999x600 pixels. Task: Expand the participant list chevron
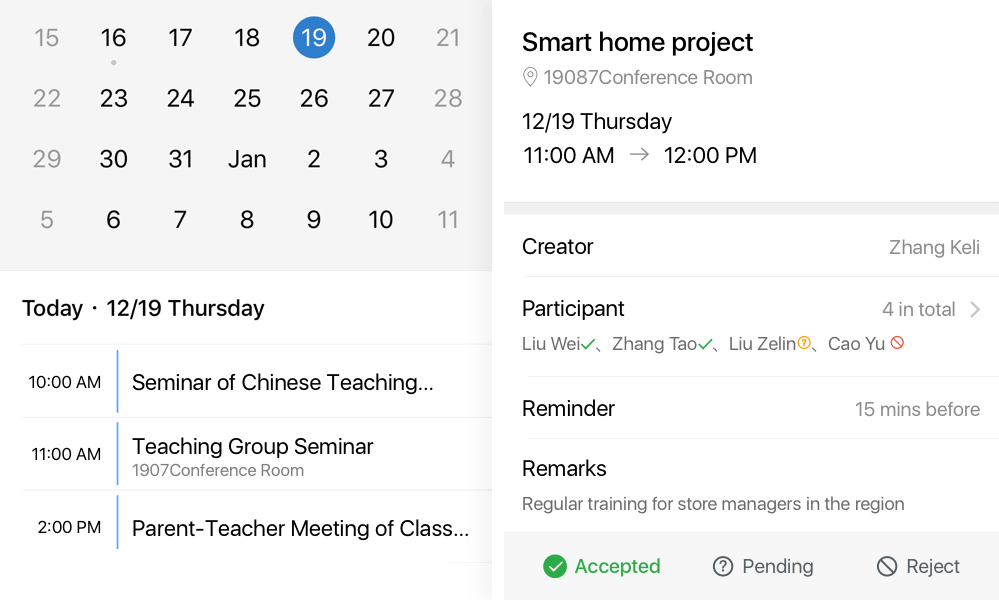pos(976,310)
